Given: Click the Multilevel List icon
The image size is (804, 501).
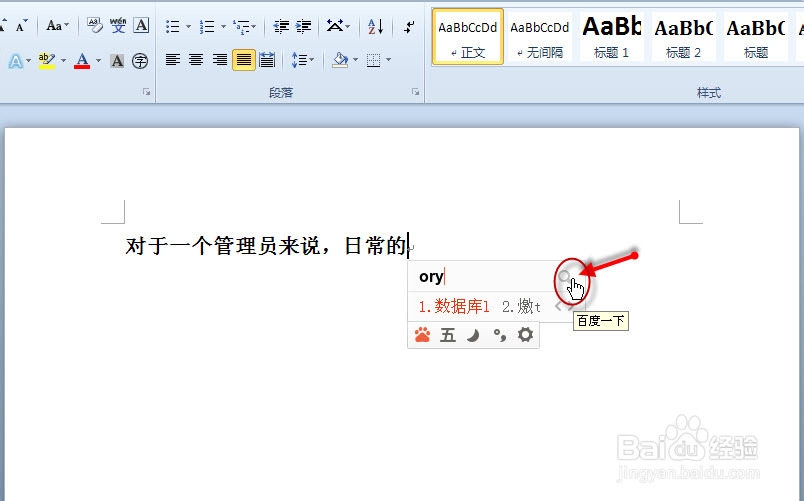Looking at the screenshot, I should 241,27.
